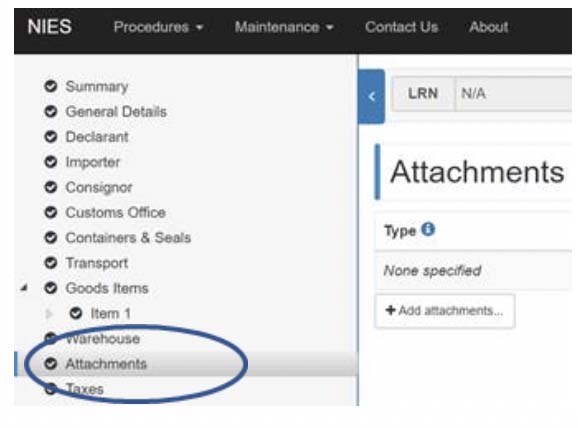Open the Maintenance dropdown menu
This screenshot has height=428, width=578.
[x=284, y=27]
